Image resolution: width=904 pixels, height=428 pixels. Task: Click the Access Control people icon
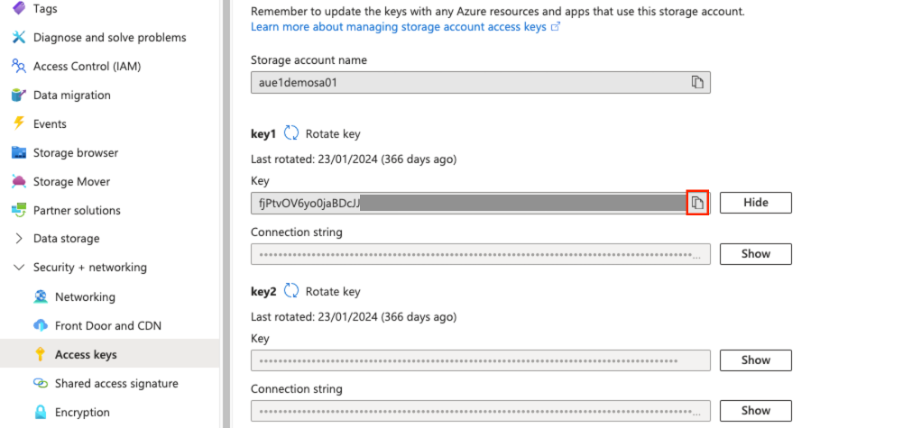click(x=19, y=66)
